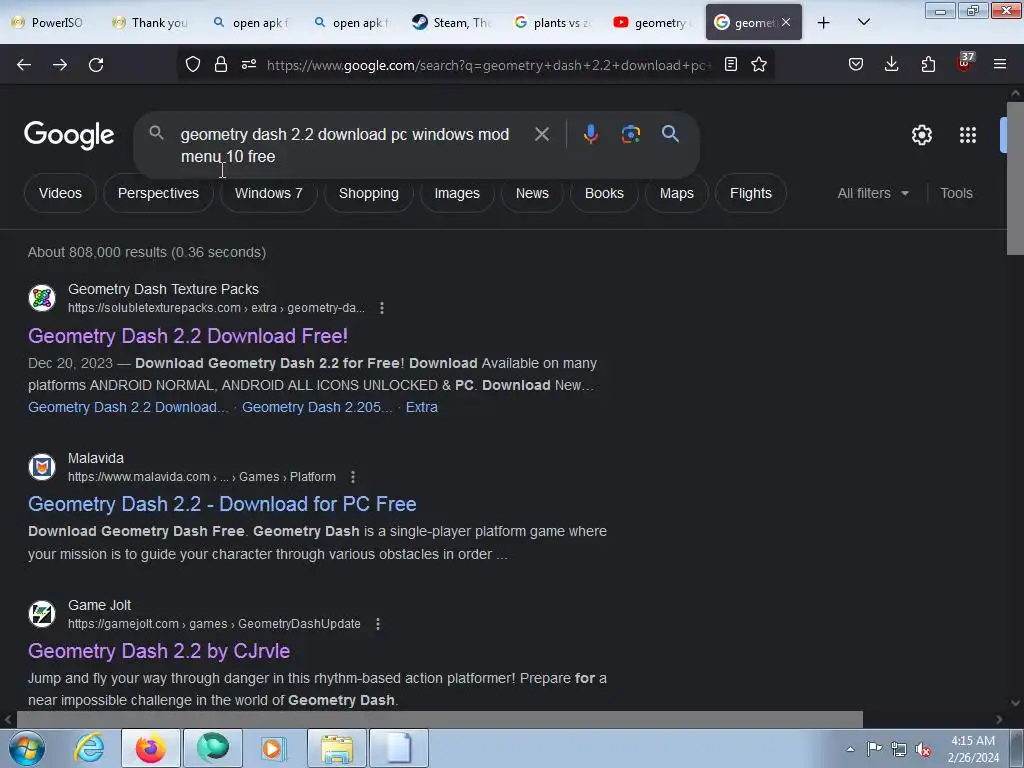Open media player taskbar icon
The height and width of the screenshot is (768, 1024).
click(274, 748)
